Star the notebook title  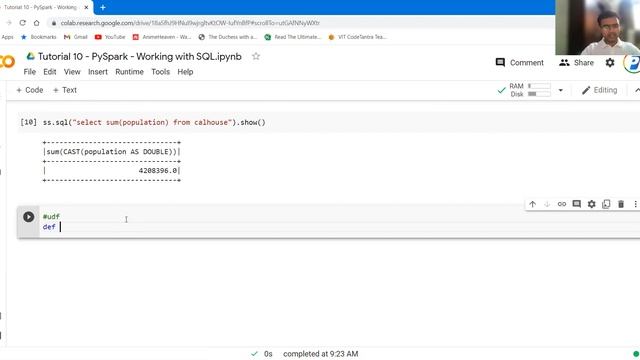[x=256, y=56]
